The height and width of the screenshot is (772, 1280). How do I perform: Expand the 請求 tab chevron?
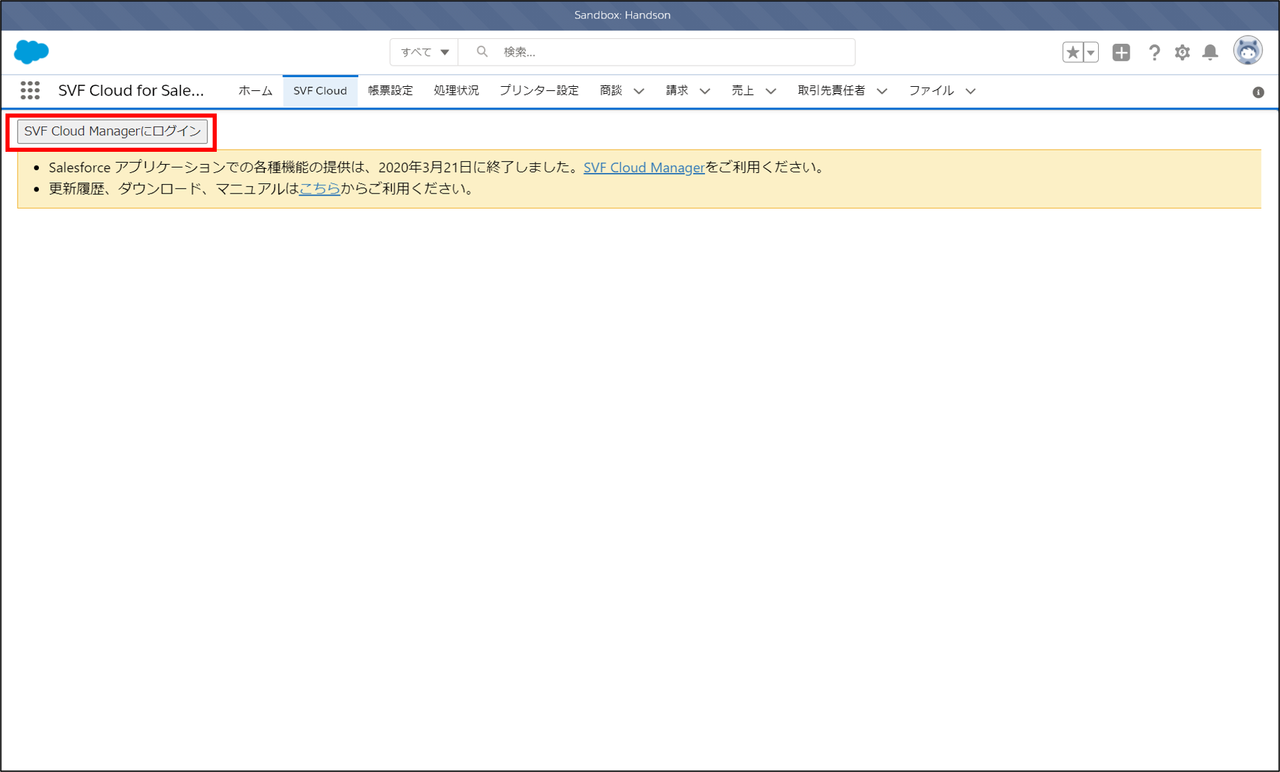coord(705,91)
